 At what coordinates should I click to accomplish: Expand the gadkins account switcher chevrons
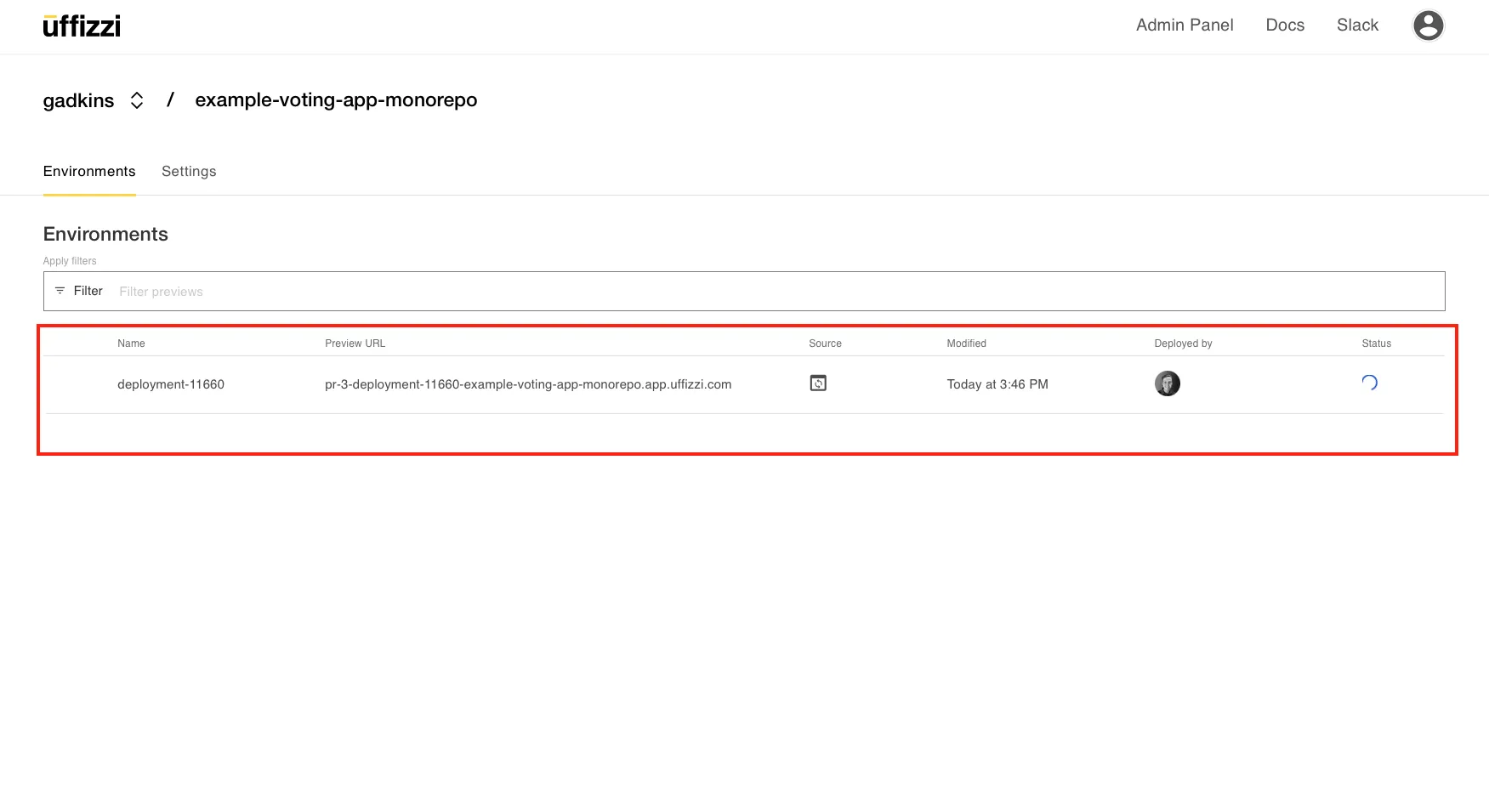pos(137,100)
